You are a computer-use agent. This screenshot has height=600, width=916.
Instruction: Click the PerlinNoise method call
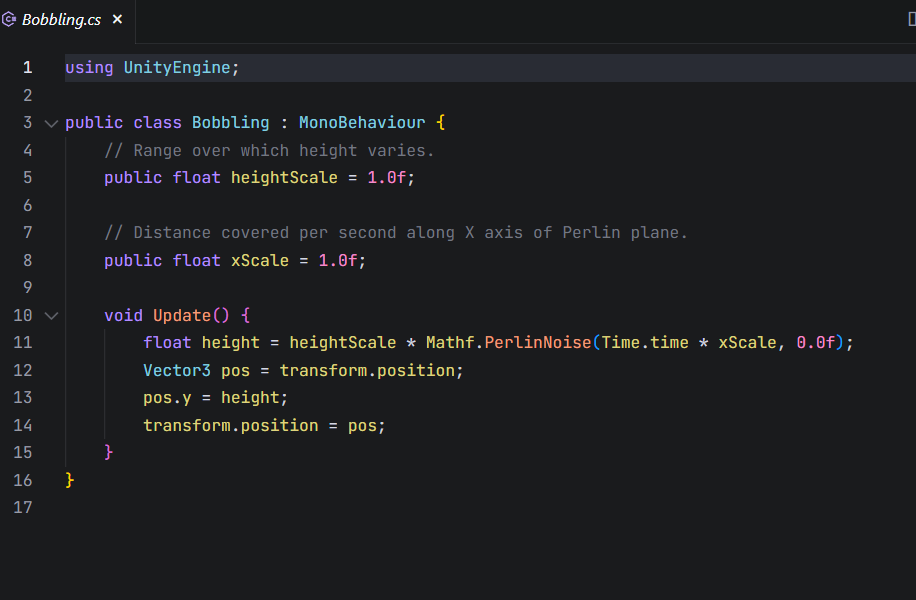pyautogui.click(x=538, y=343)
